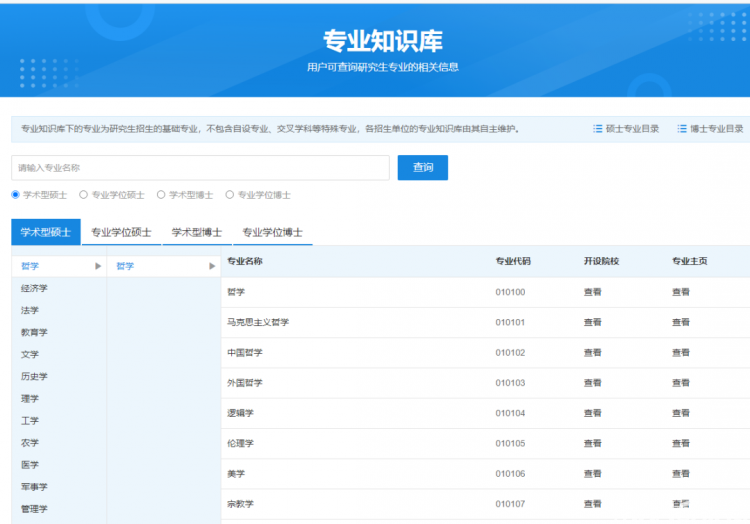This screenshot has height=524, width=750.
Task: Select the 学术型博士 radio button
Action: [x=161, y=195]
